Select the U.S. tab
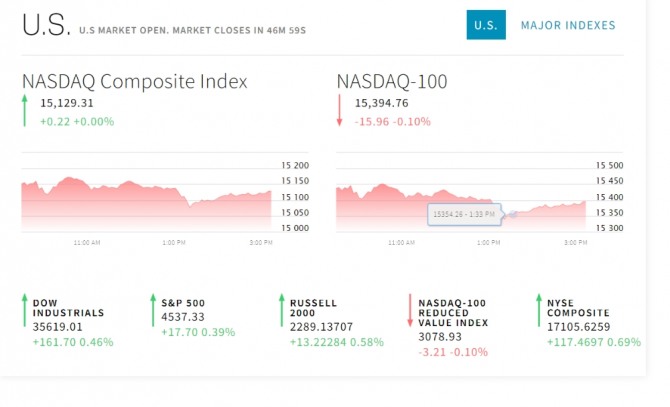 486,25
